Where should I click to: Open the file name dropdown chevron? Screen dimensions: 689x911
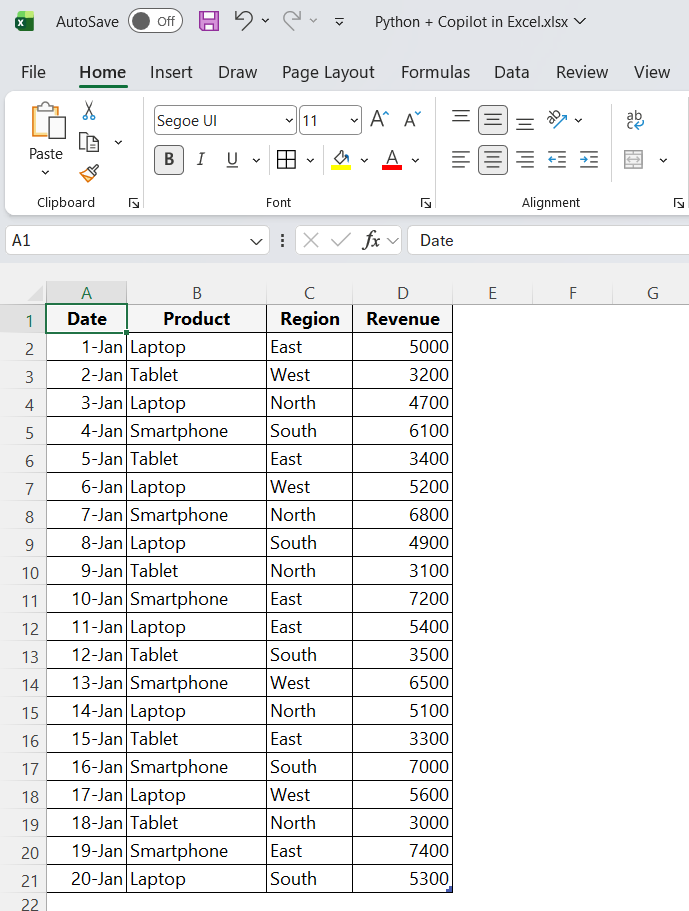point(579,21)
